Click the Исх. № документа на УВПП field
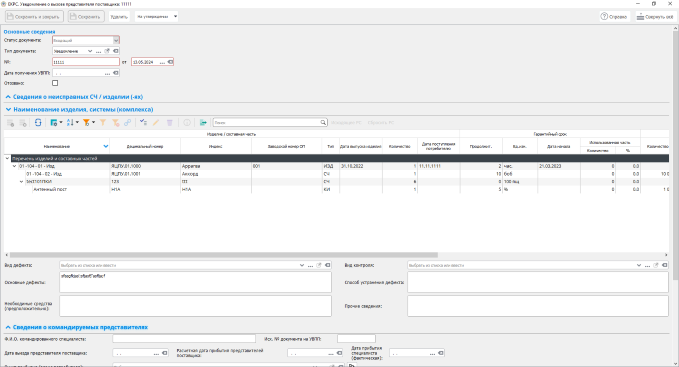The width and height of the screenshot is (679, 367). pos(356,339)
